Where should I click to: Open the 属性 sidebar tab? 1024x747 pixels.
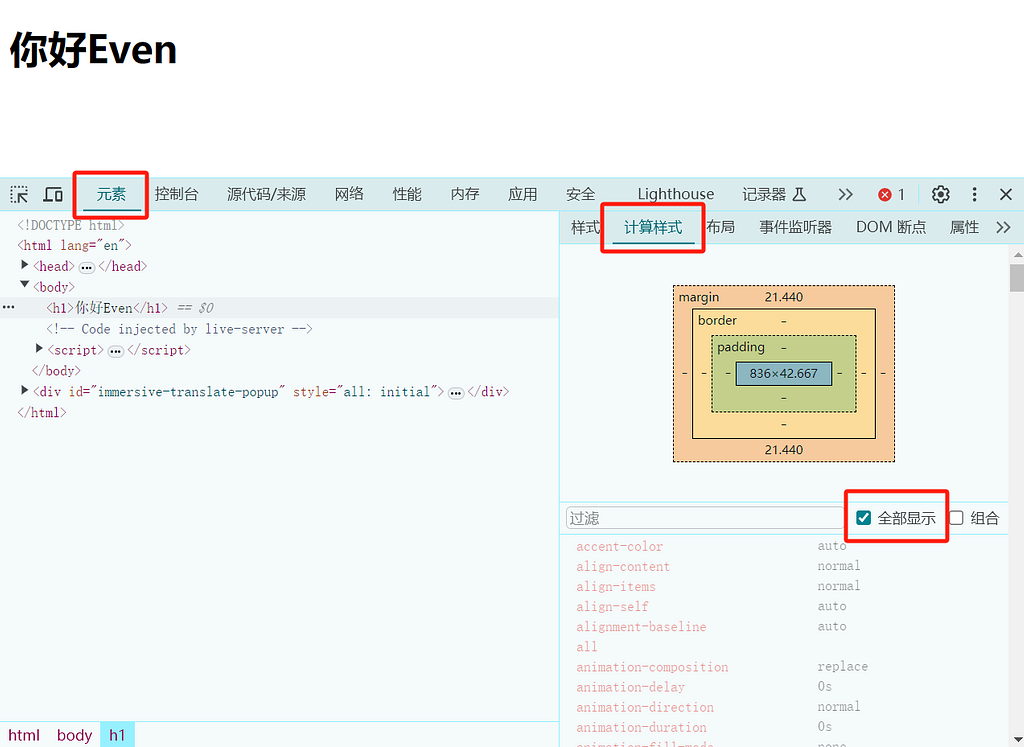coord(964,227)
